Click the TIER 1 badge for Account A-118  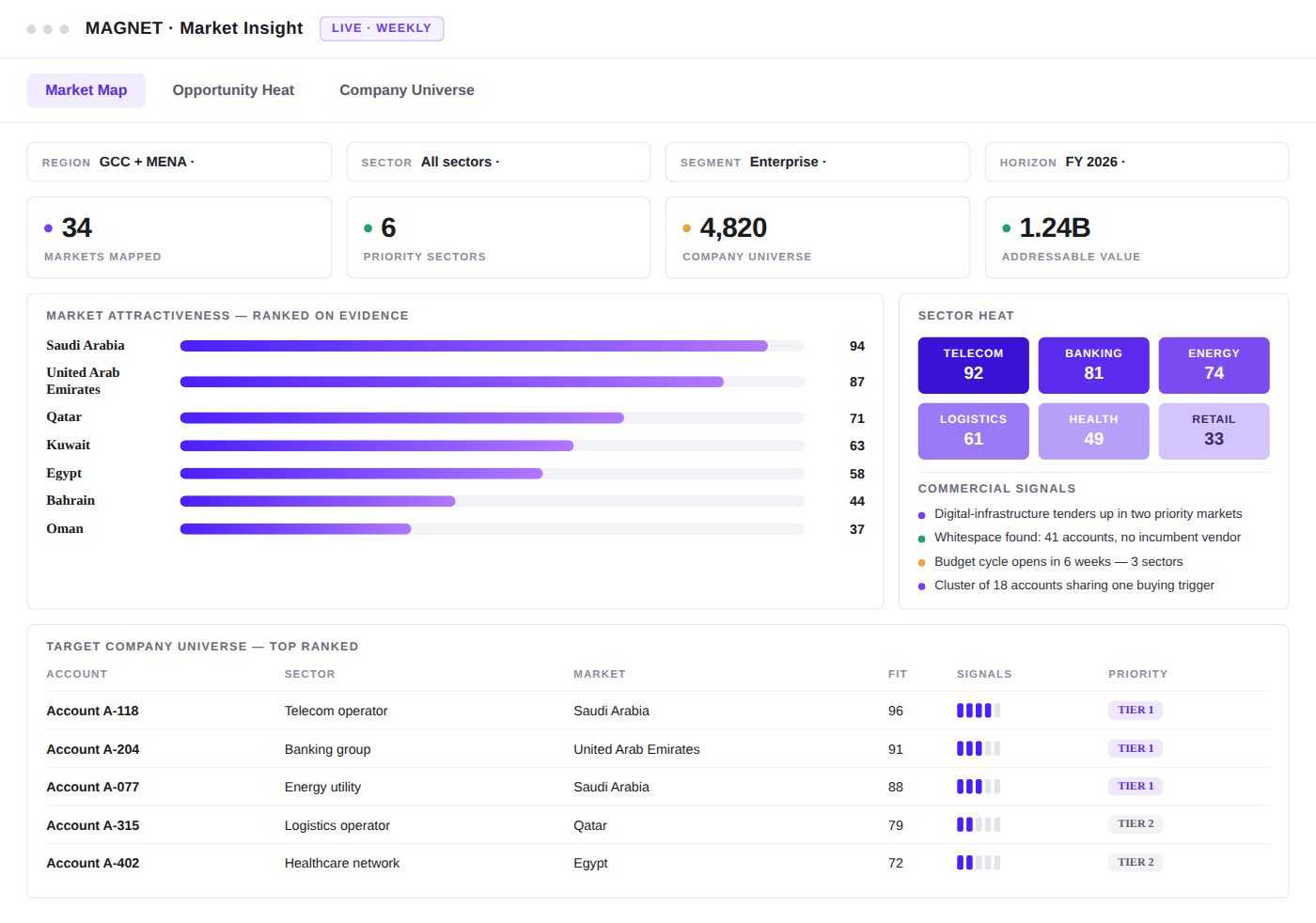click(x=1136, y=711)
